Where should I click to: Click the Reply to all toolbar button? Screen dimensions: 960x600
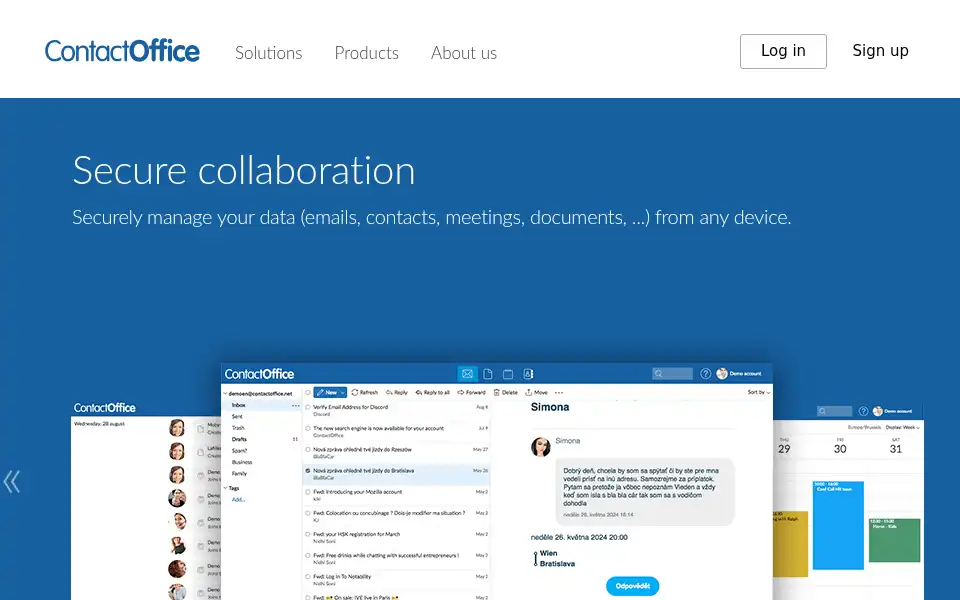click(x=433, y=392)
